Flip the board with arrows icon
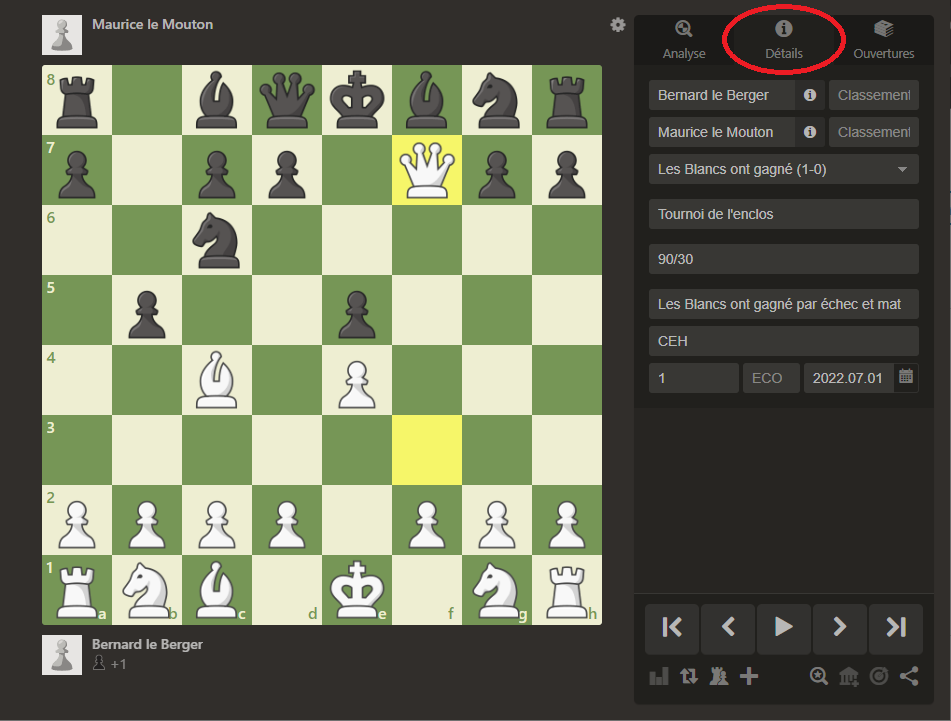The image size is (951, 721). click(x=689, y=677)
